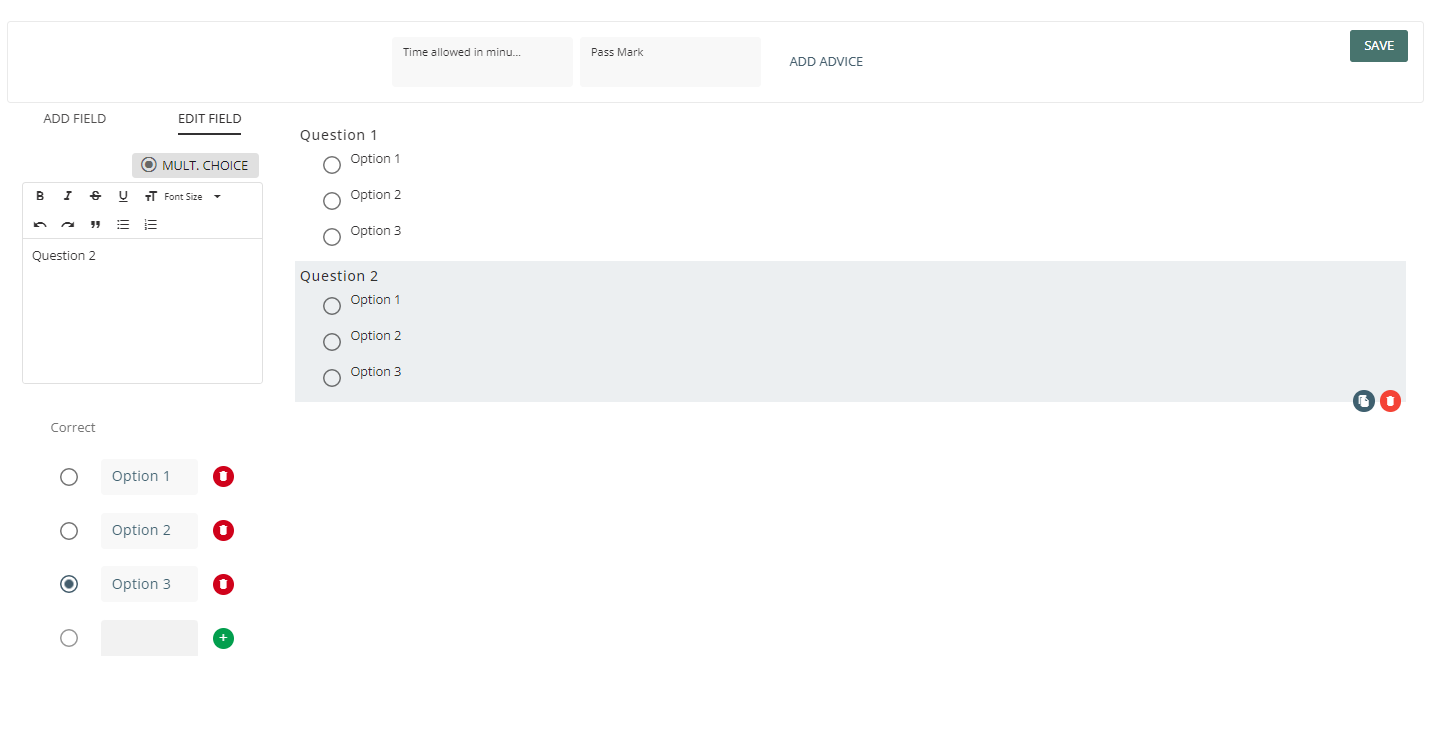The height and width of the screenshot is (737, 1431).
Task: Open the Font Size dropdown
Action: click(190, 197)
